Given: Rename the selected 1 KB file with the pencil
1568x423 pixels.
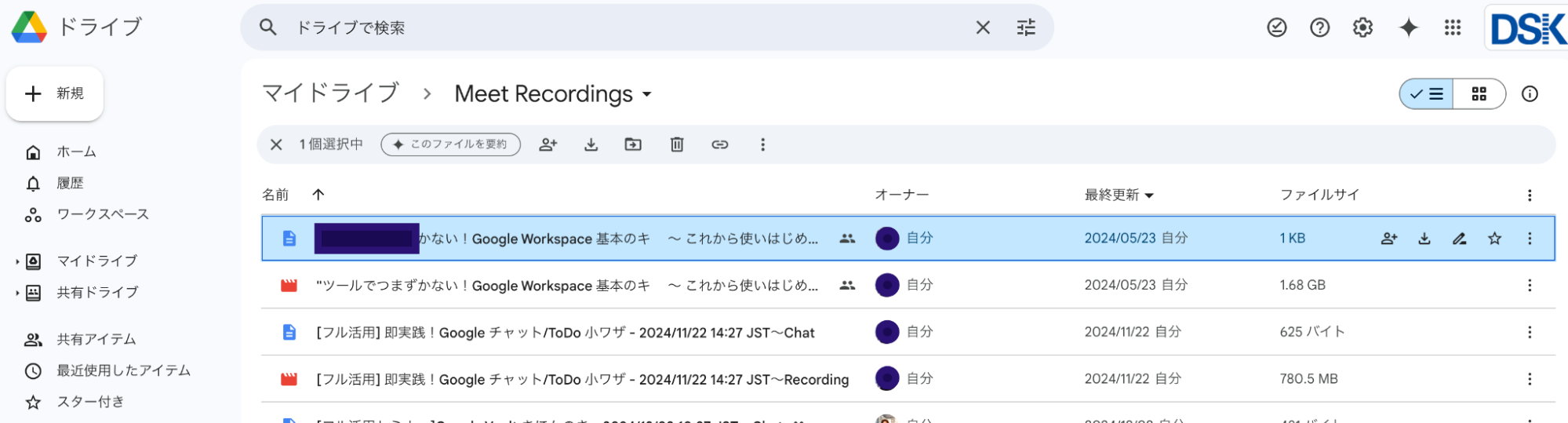Looking at the screenshot, I should click(1460, 239).
